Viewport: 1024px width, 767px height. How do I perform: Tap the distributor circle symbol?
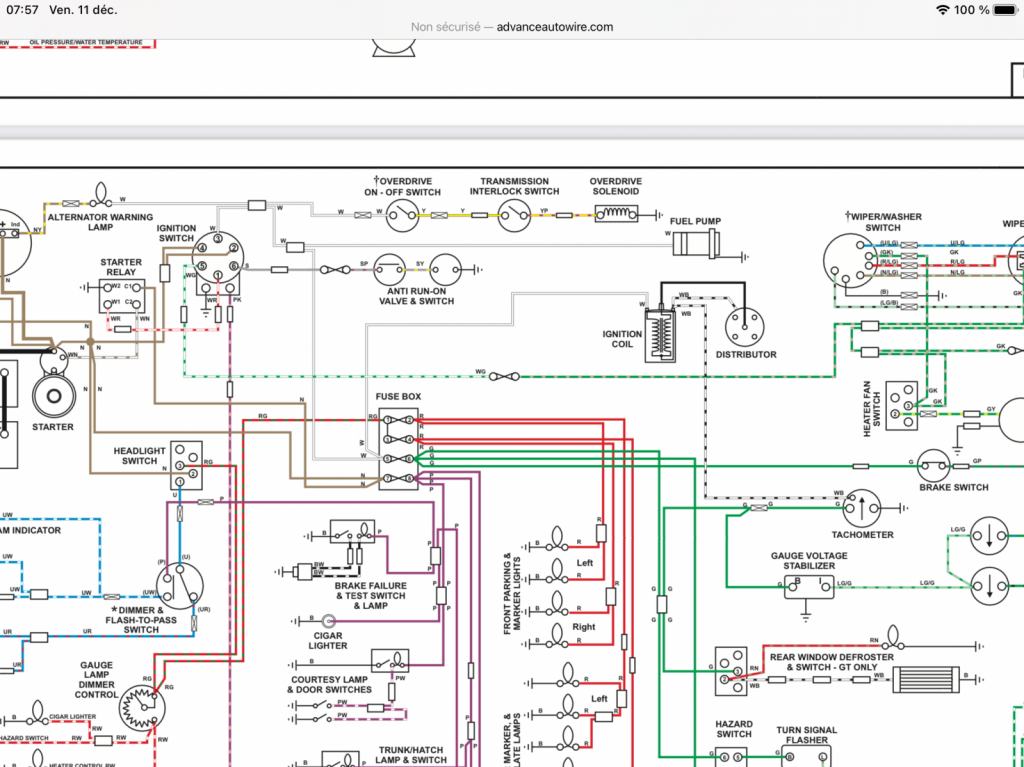pyautogui.click(x=744, y=326)
